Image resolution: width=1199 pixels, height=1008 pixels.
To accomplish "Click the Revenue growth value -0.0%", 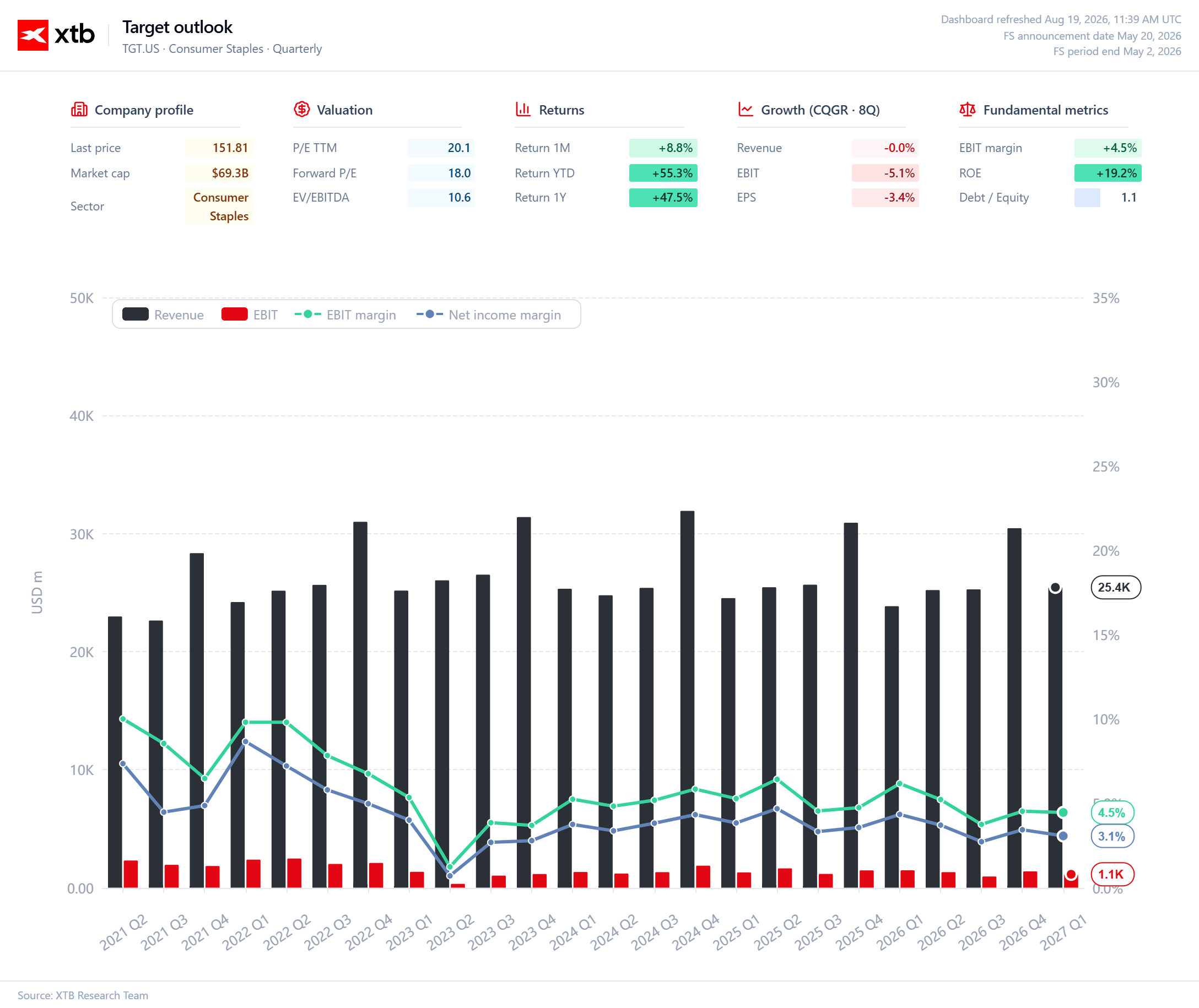I will pyautogui.click(x=885, y=148).
